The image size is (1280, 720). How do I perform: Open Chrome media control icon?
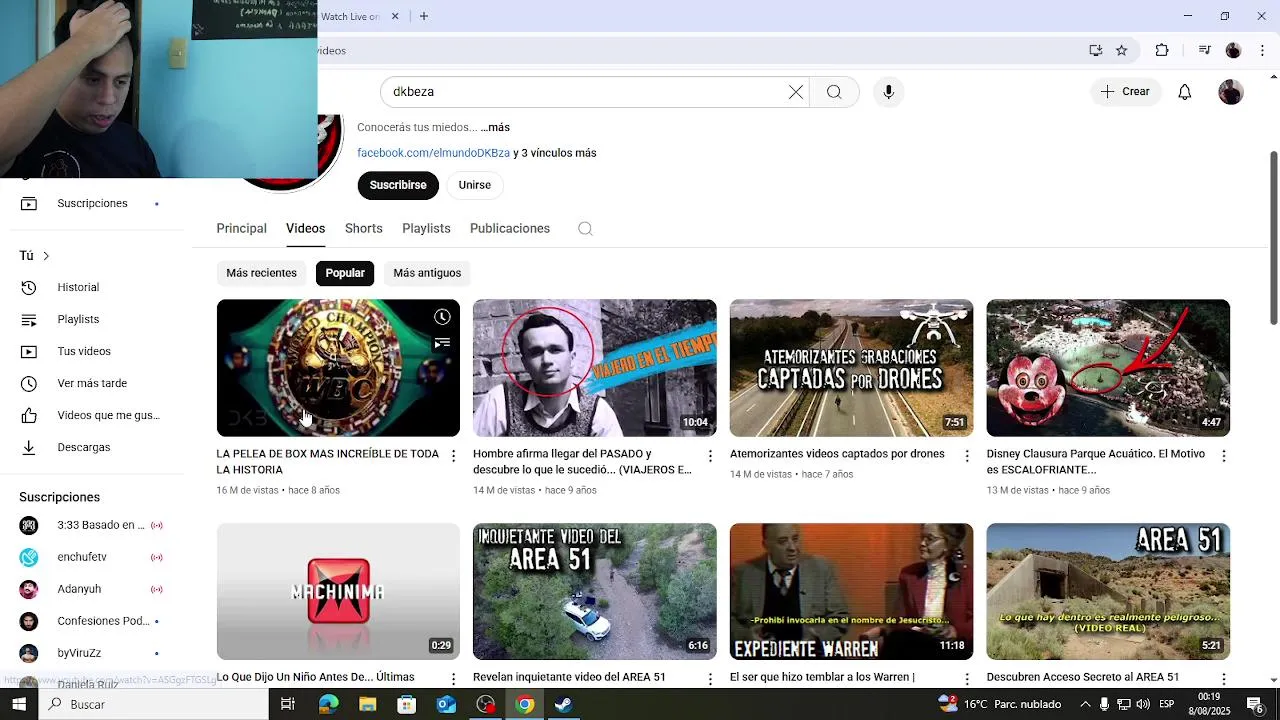1204,51
